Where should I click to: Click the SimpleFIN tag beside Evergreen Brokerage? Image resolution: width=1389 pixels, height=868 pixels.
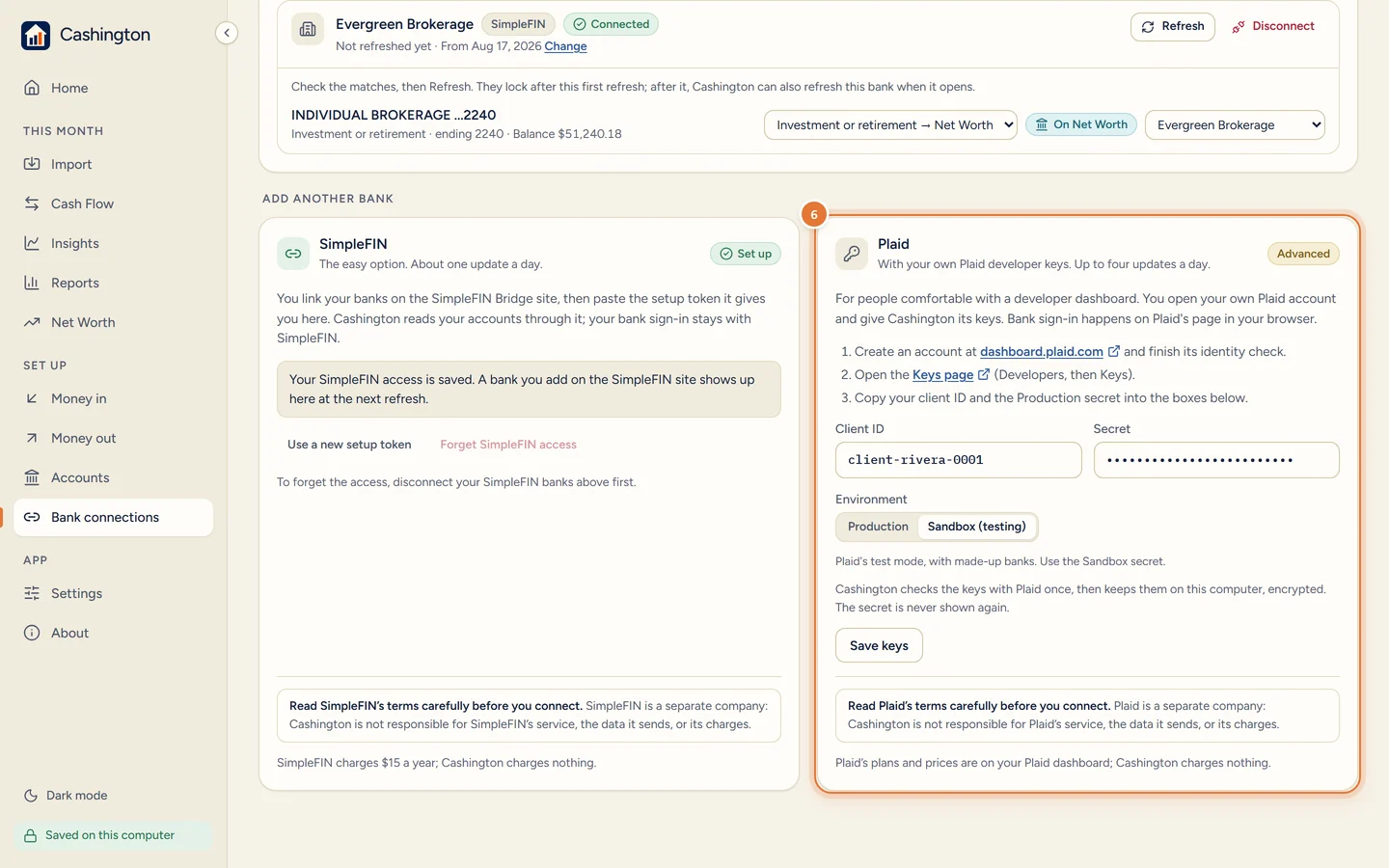(x=518, y=24)
